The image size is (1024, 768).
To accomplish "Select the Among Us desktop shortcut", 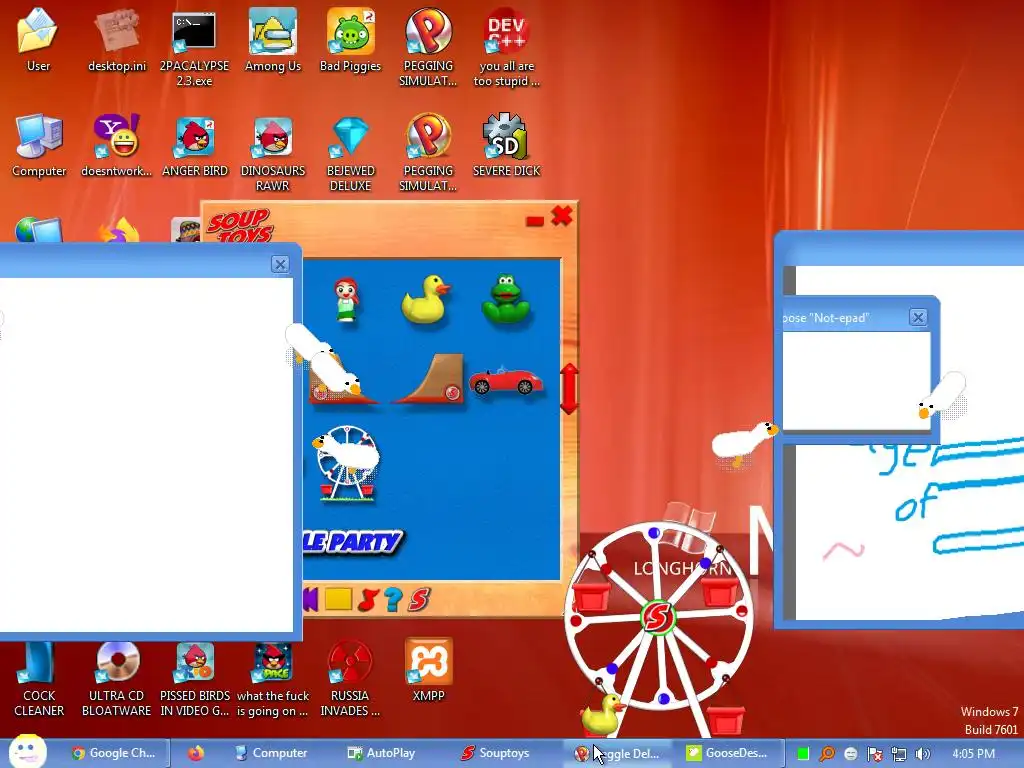I will click(x=272, y=40).
